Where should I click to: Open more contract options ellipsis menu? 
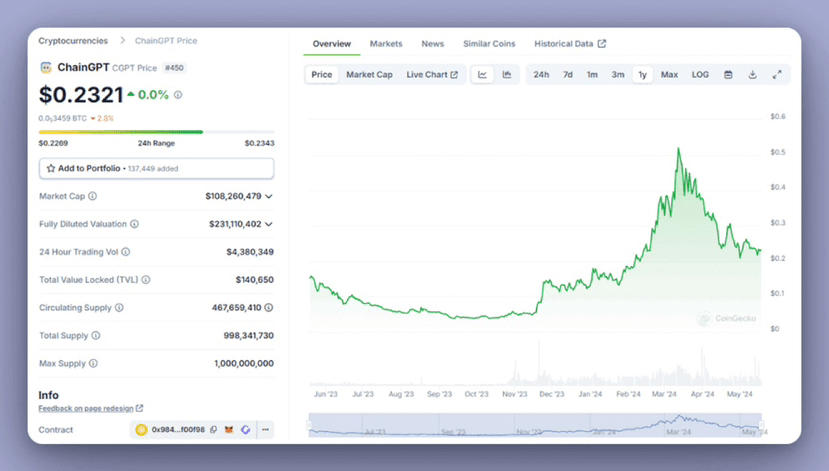tap(265, 430)
